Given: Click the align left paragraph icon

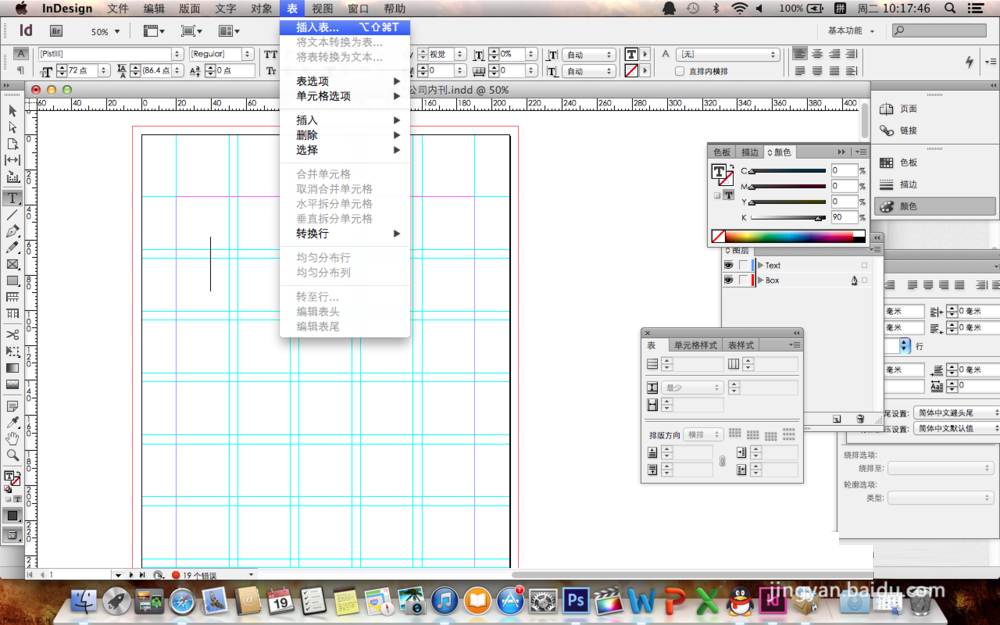Looking at the screenshot, I should pos(800,54).
